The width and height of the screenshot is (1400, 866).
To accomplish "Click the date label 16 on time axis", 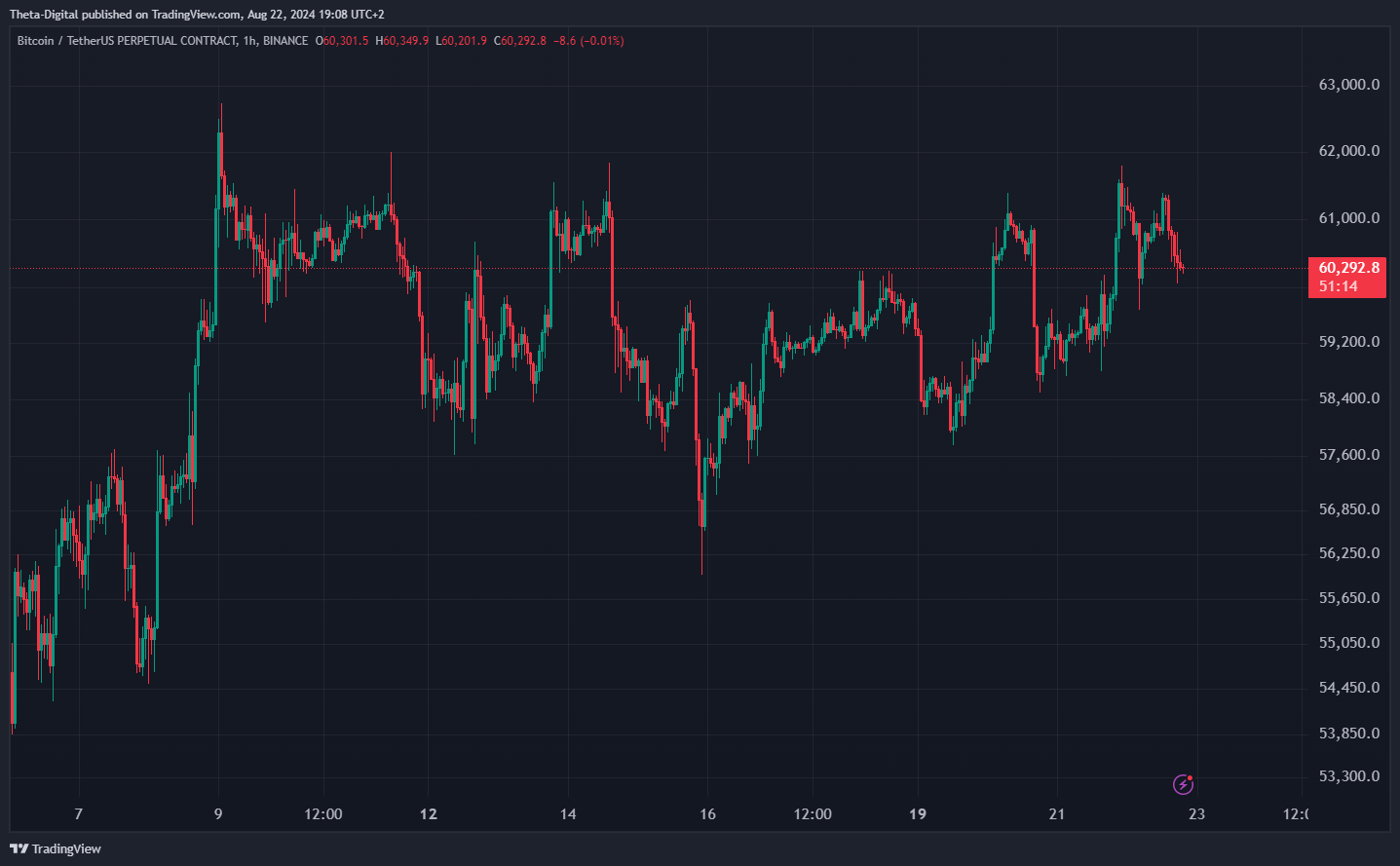I will pyautogui.click(x=707, y=814).
